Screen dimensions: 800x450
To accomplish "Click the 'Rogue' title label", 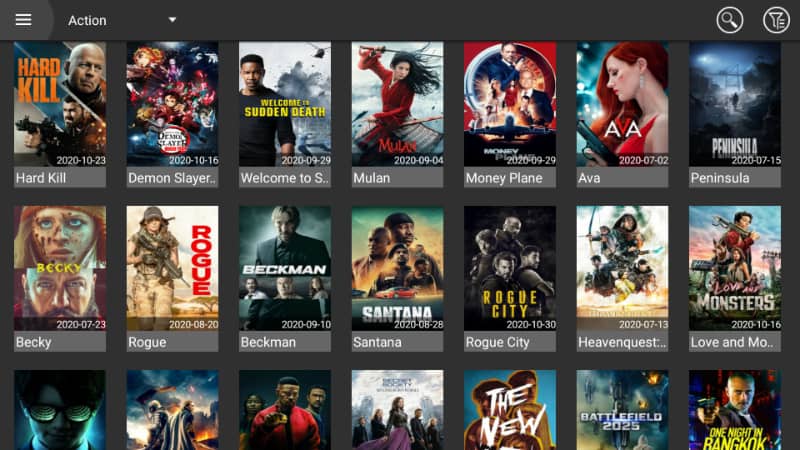I will pos(172,342).
